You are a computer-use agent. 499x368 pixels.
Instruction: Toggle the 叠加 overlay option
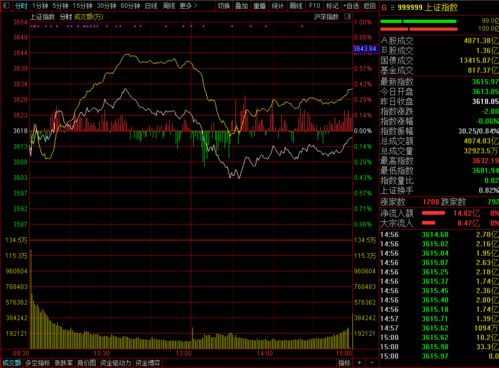[241, 6]
